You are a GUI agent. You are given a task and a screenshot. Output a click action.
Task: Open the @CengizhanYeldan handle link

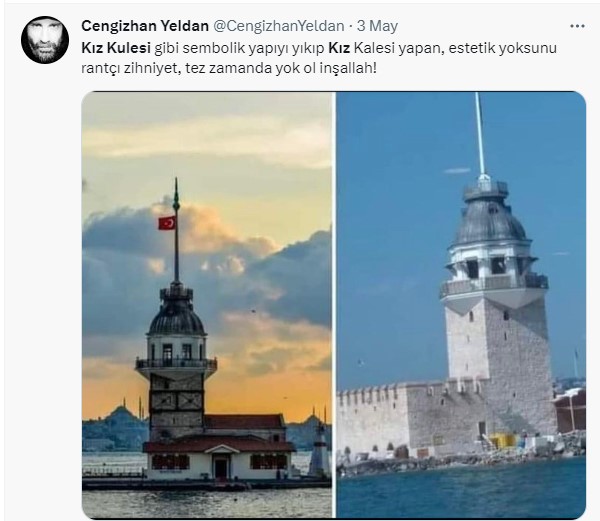point(278,26)
